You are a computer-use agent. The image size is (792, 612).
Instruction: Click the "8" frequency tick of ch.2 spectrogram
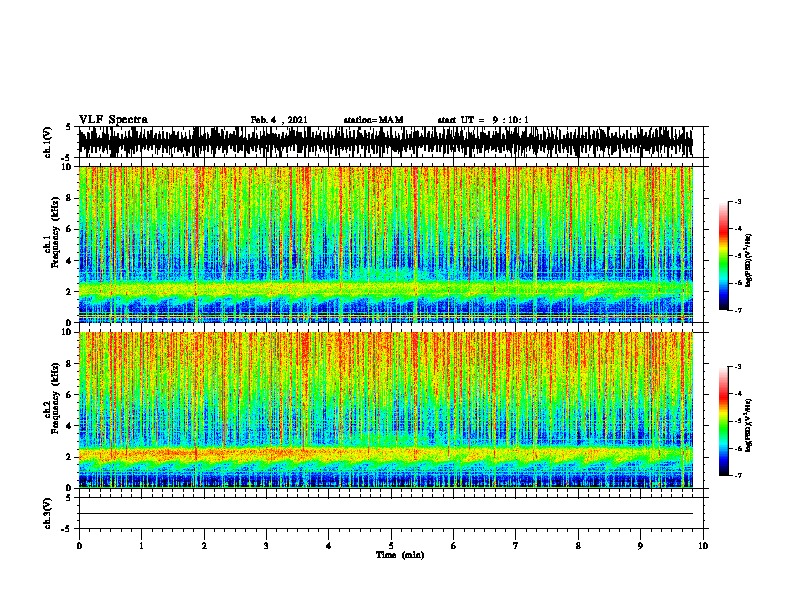coord(70,364)
